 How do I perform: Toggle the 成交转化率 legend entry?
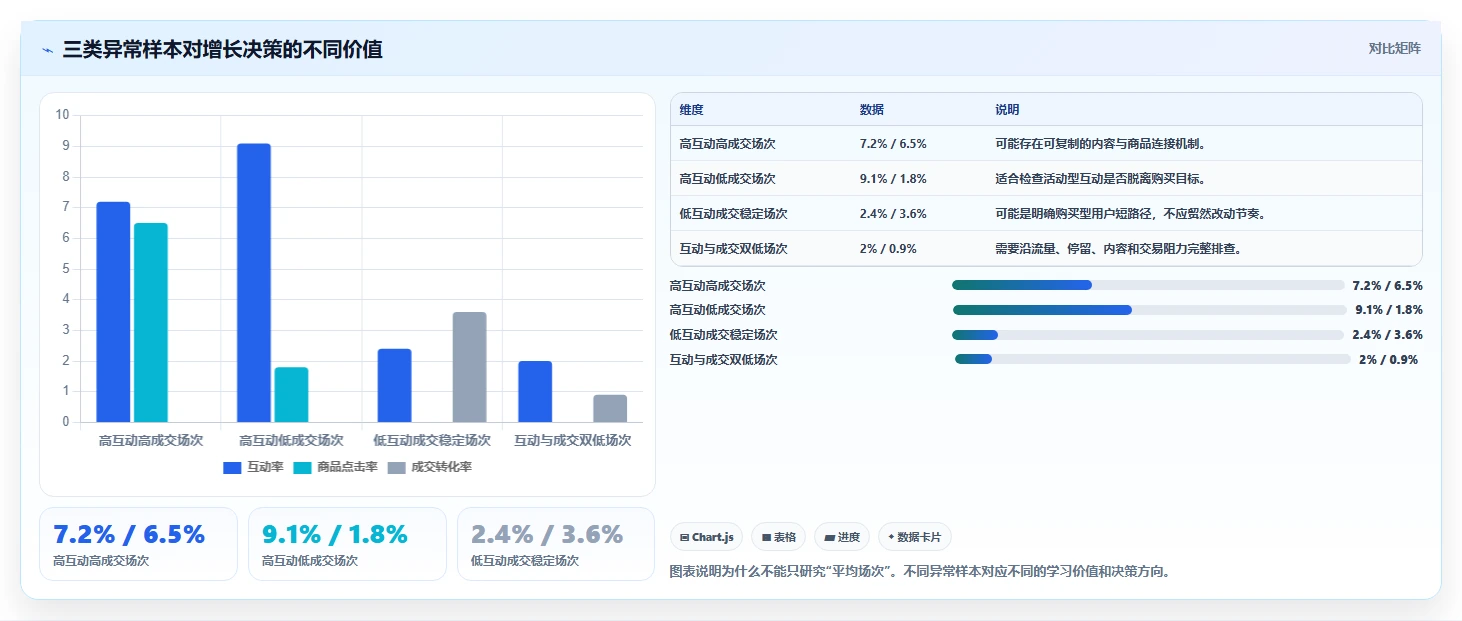(x=429, y=467)
